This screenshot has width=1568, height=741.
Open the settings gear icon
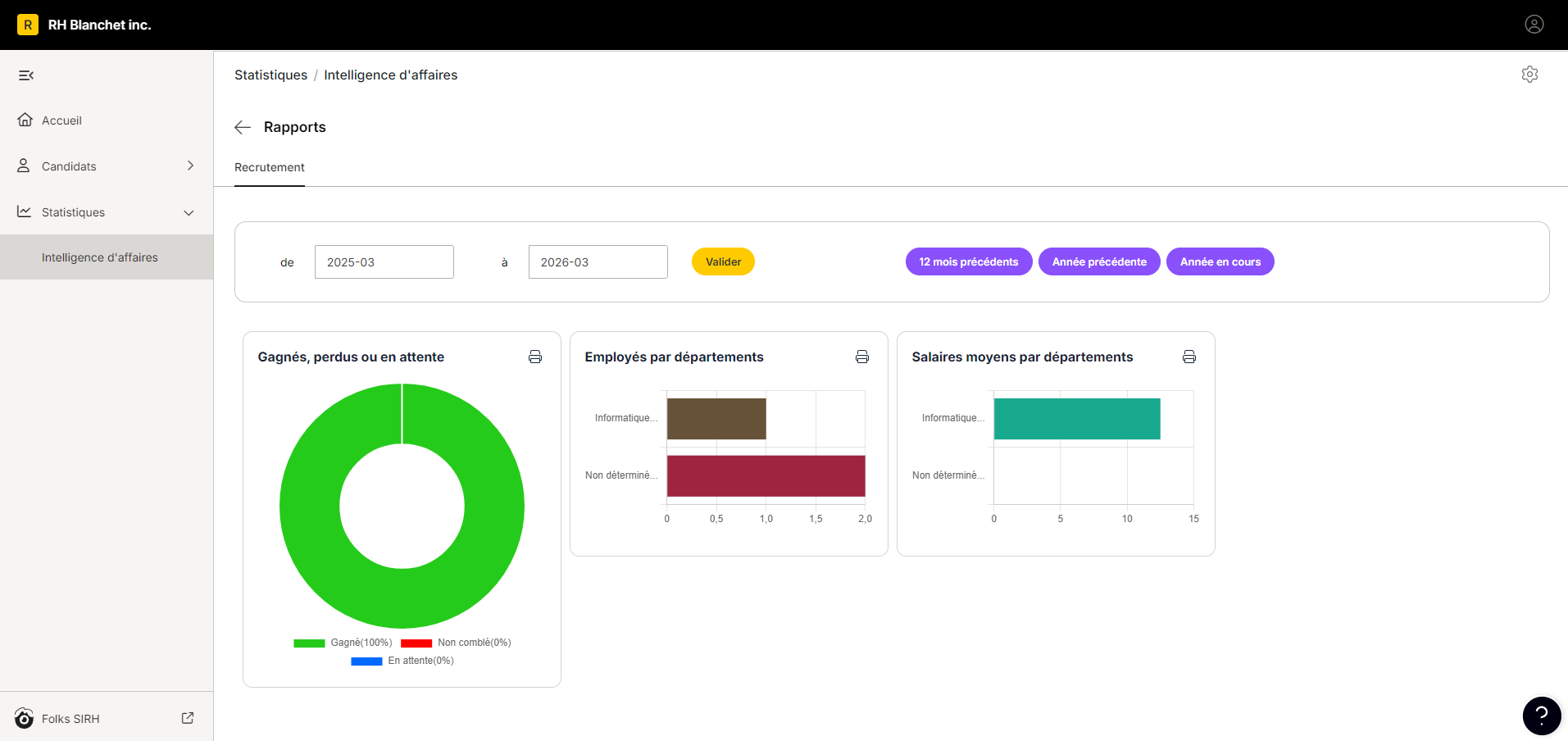(x=1529, y=75)
